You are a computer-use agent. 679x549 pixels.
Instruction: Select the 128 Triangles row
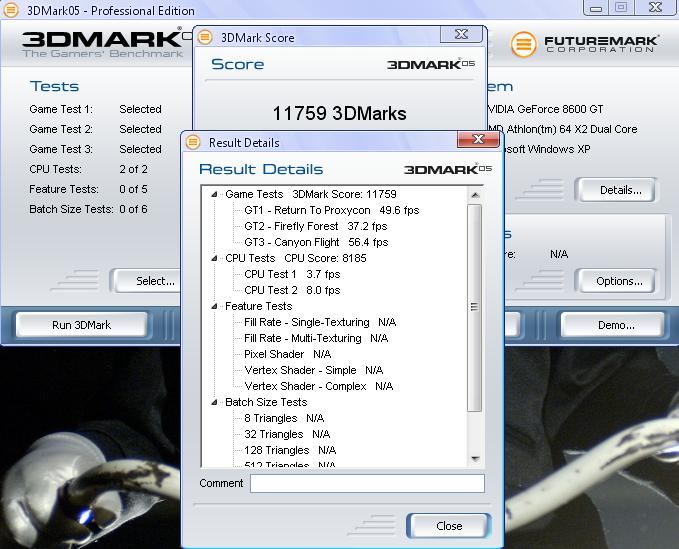(290, 451)
